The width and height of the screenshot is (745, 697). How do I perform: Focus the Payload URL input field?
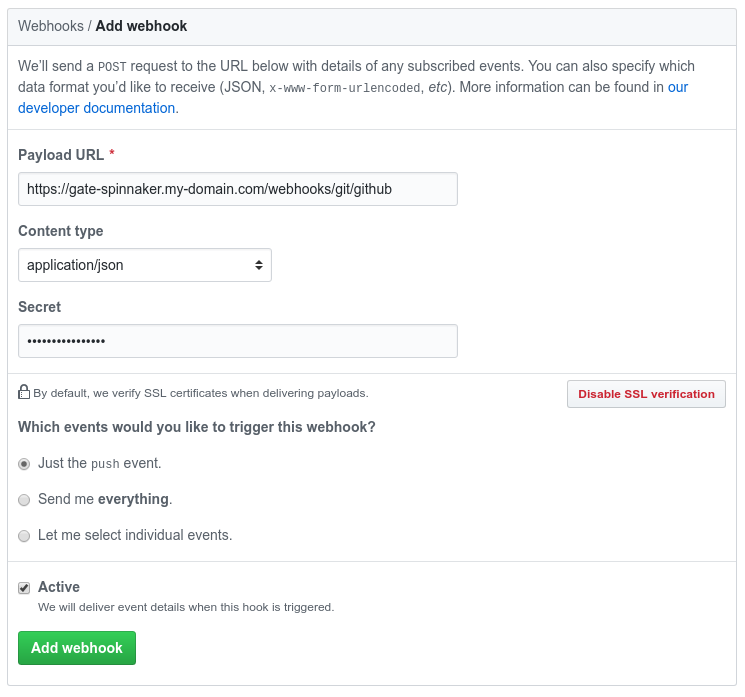pyautogui.click(x=238, y=189)
